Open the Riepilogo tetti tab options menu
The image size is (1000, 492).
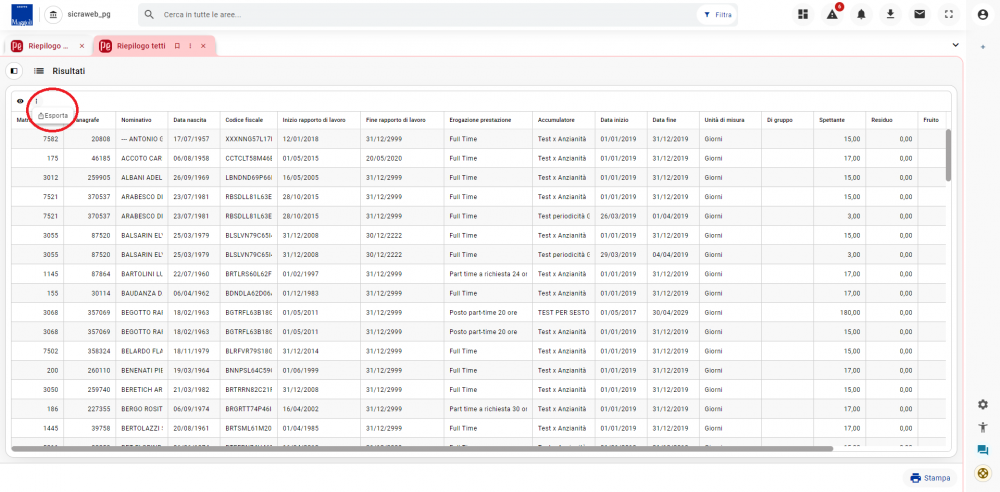click(190, 46)
